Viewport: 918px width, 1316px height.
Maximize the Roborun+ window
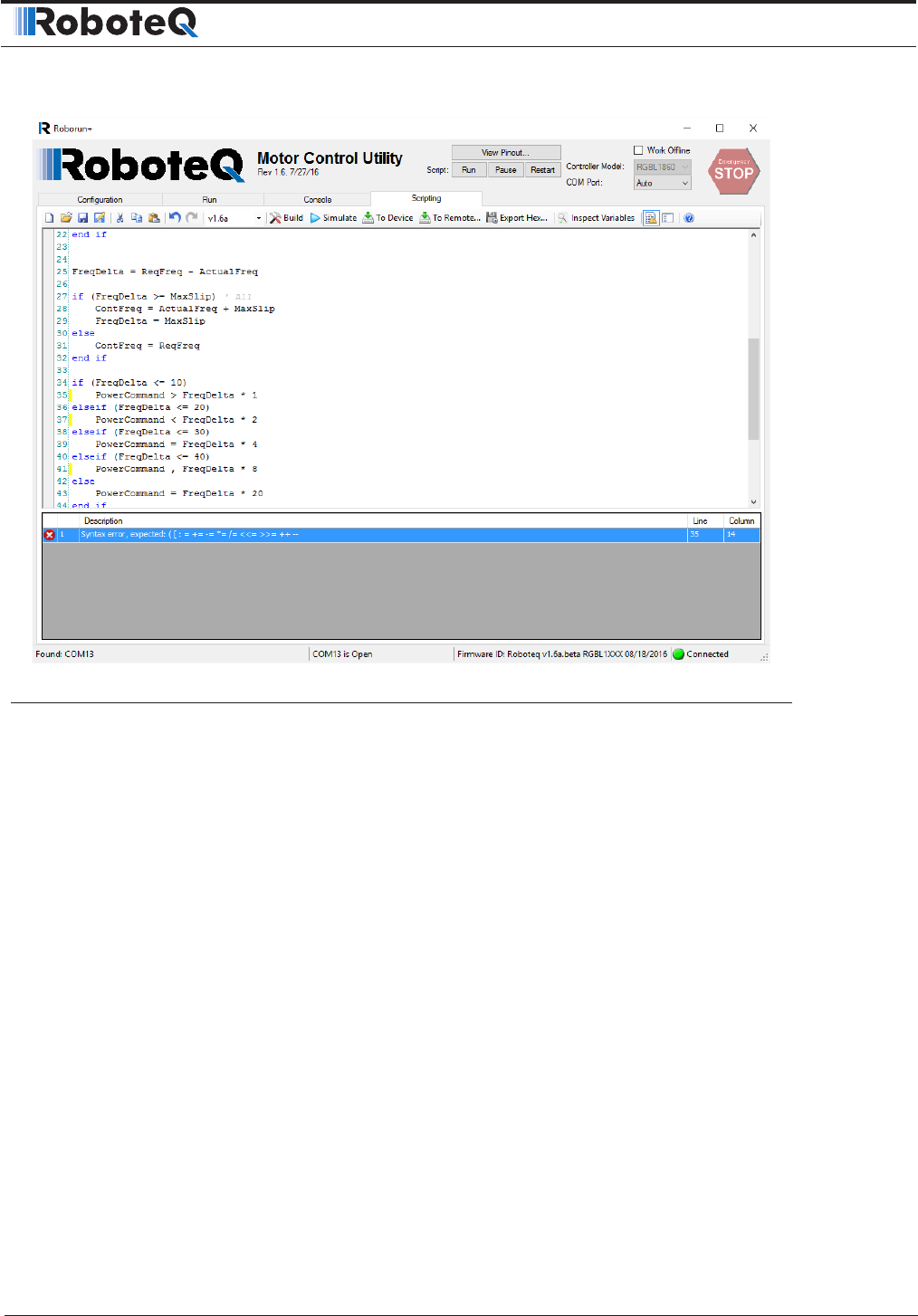pos(720,129)
